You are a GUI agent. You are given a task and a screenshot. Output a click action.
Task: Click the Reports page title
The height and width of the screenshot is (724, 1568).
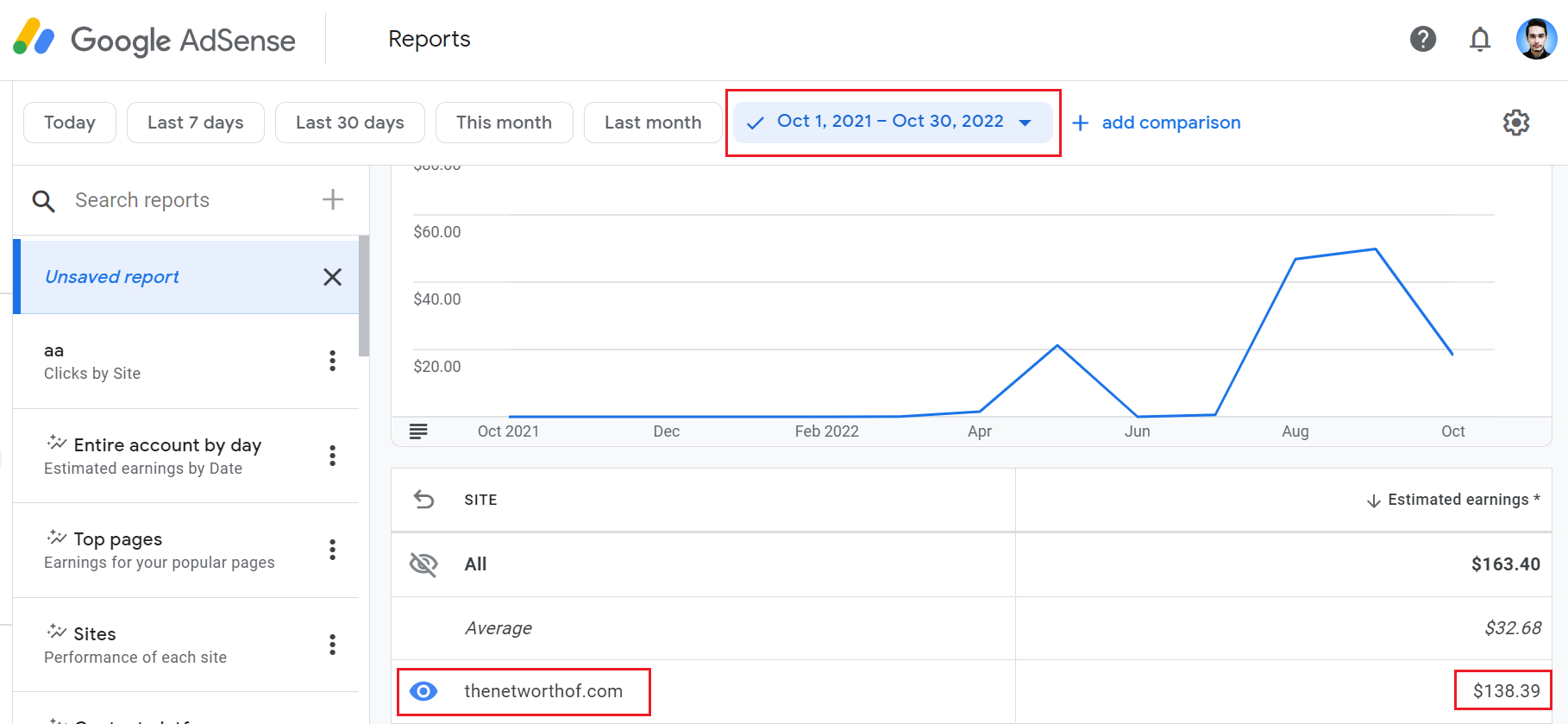point(430,39)
